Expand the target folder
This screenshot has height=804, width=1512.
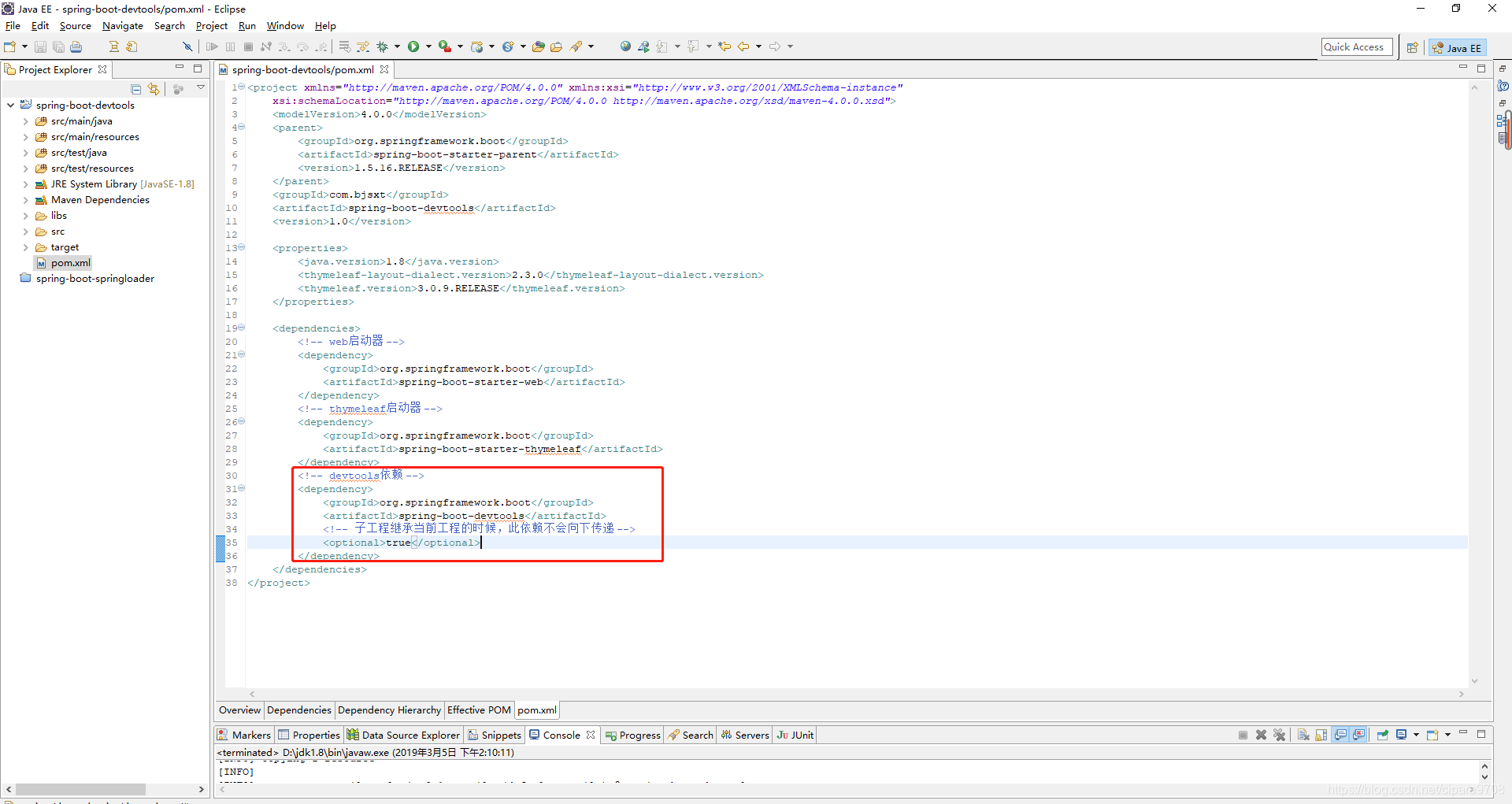coord(26,247)
